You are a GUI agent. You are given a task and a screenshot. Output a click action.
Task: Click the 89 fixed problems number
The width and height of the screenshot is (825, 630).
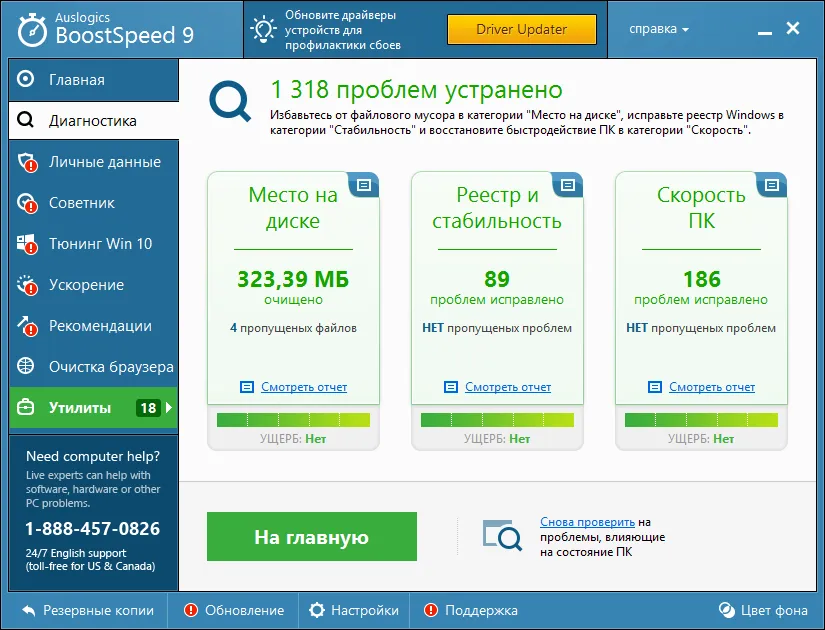497,279
